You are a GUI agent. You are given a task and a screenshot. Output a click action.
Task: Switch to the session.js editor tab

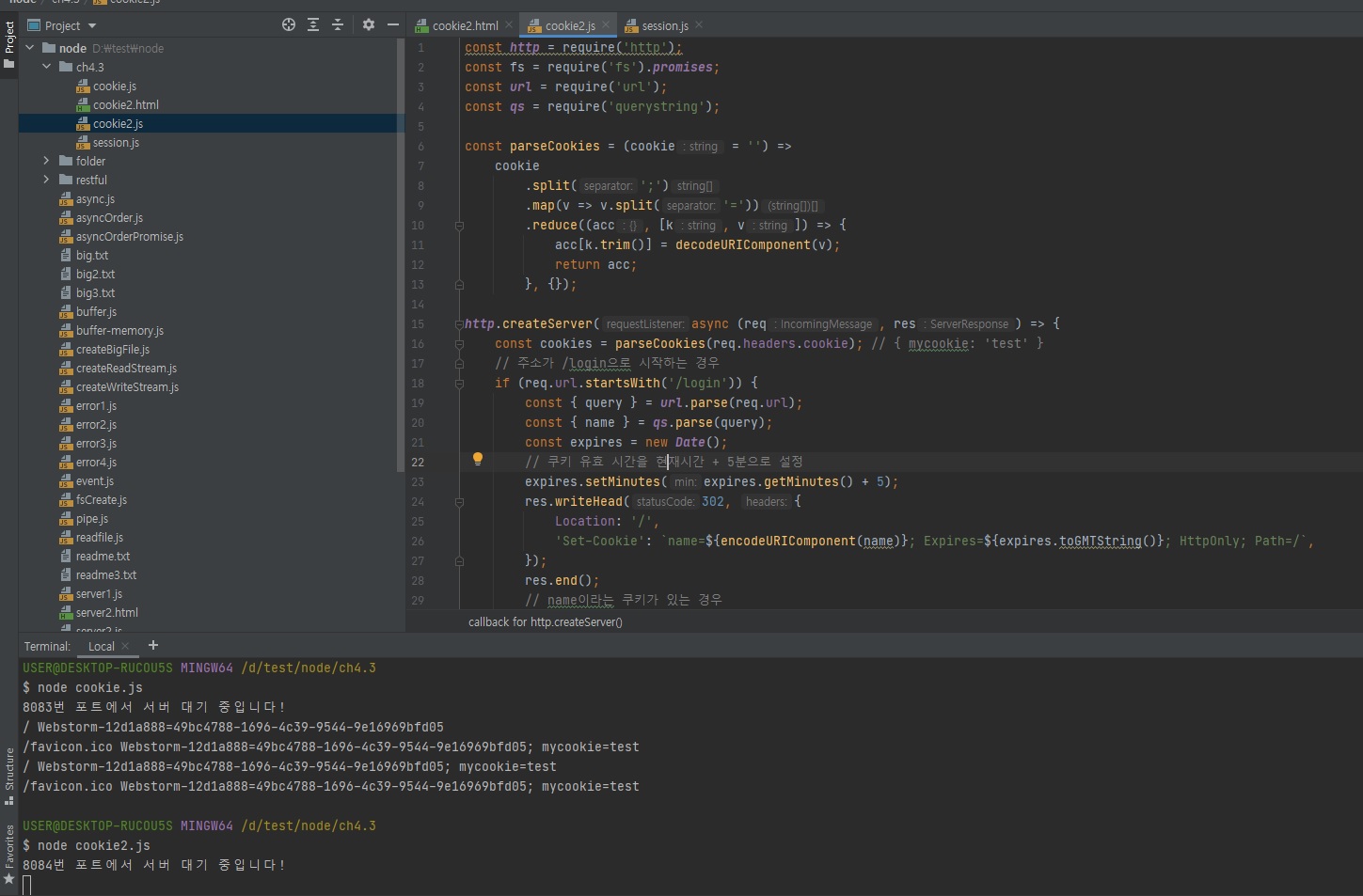[664, 26]
